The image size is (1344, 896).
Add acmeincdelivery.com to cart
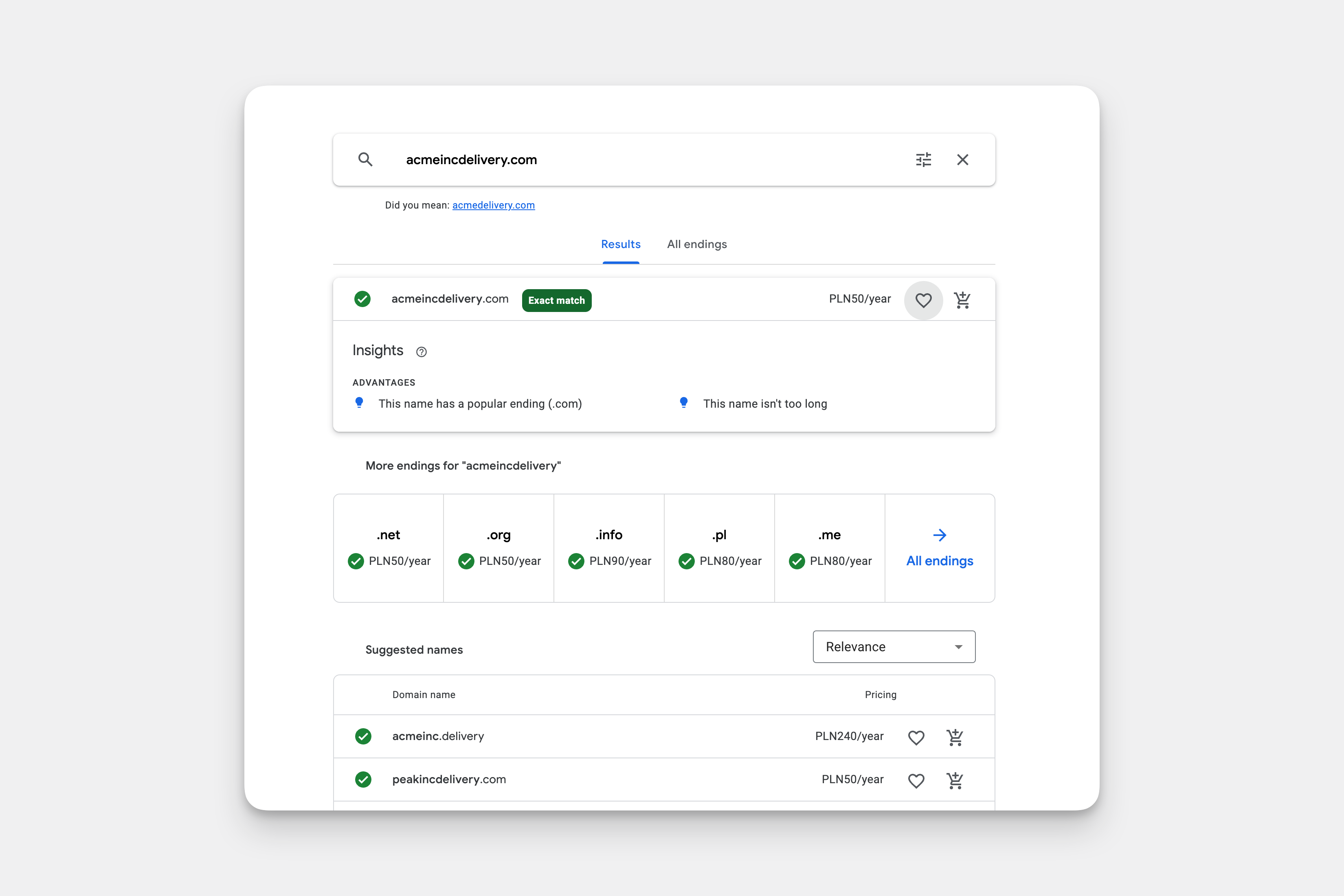(x=962, y=300)
